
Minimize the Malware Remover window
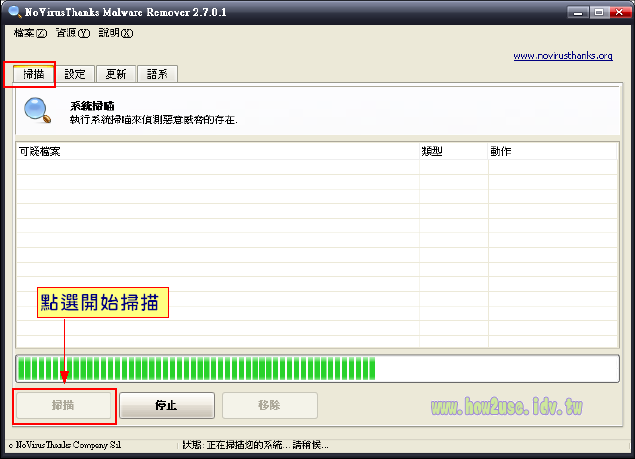pyautogui.click(x=578, y=12)
